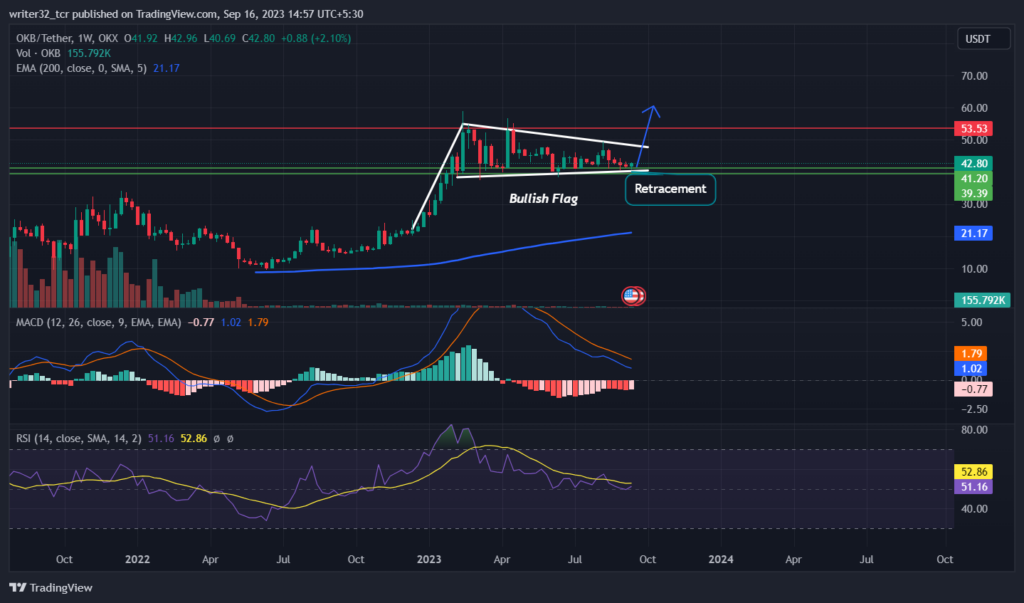Click the 80.00 RSI scale label

point(974,430)
